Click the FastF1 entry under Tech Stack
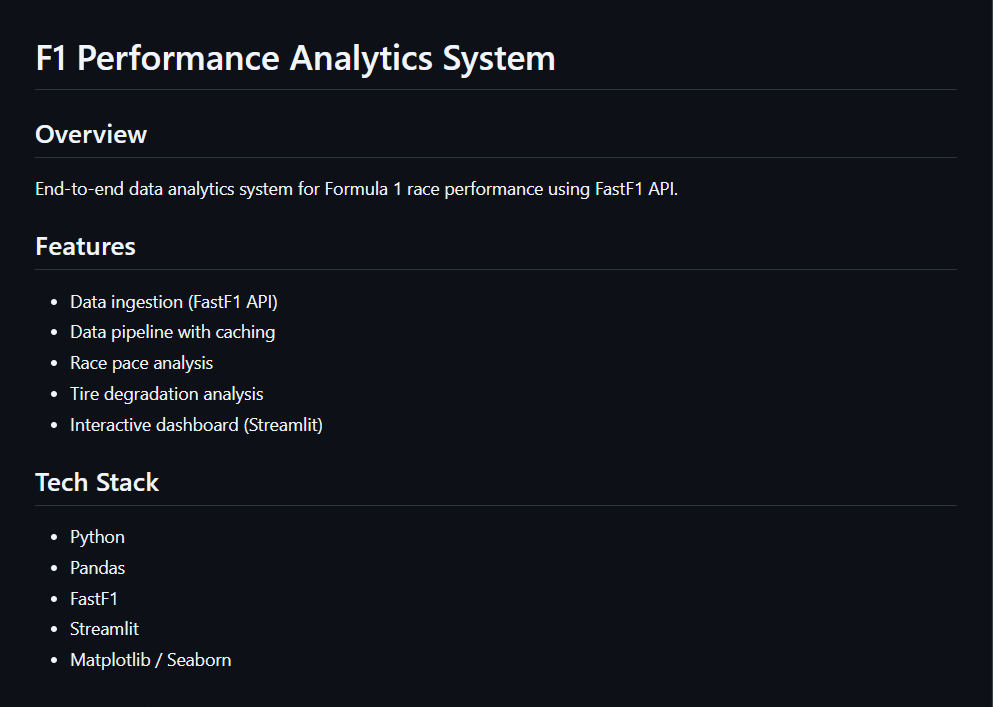This screenshot has width=993, height=707. 94,599
